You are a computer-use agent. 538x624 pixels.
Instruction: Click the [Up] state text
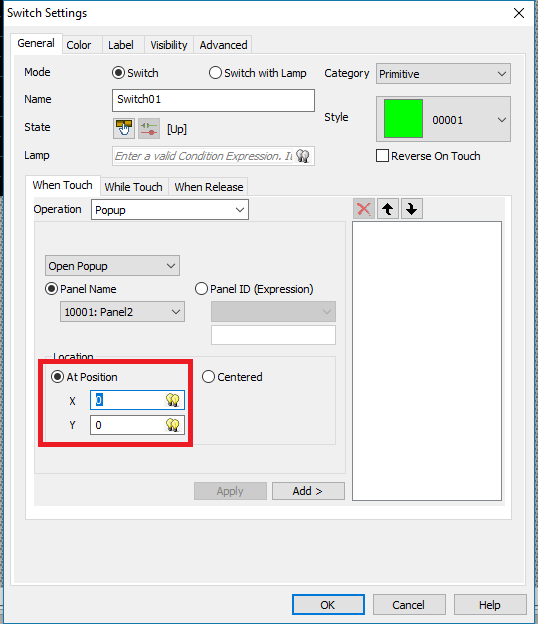(x=177, y=129)
